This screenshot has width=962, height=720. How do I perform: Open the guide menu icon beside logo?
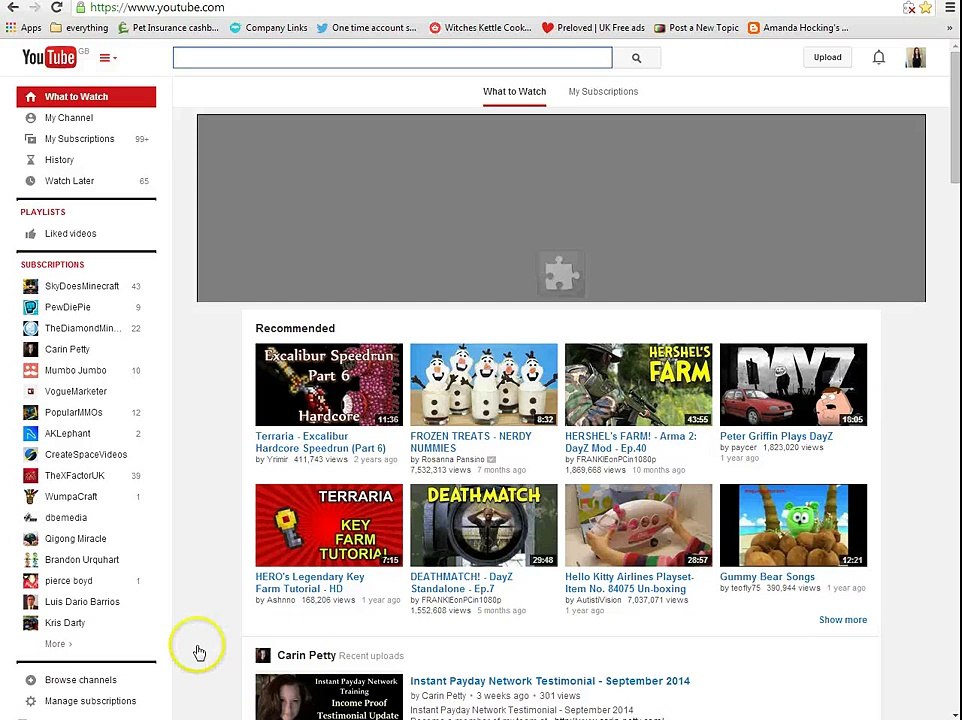point(108,58)
